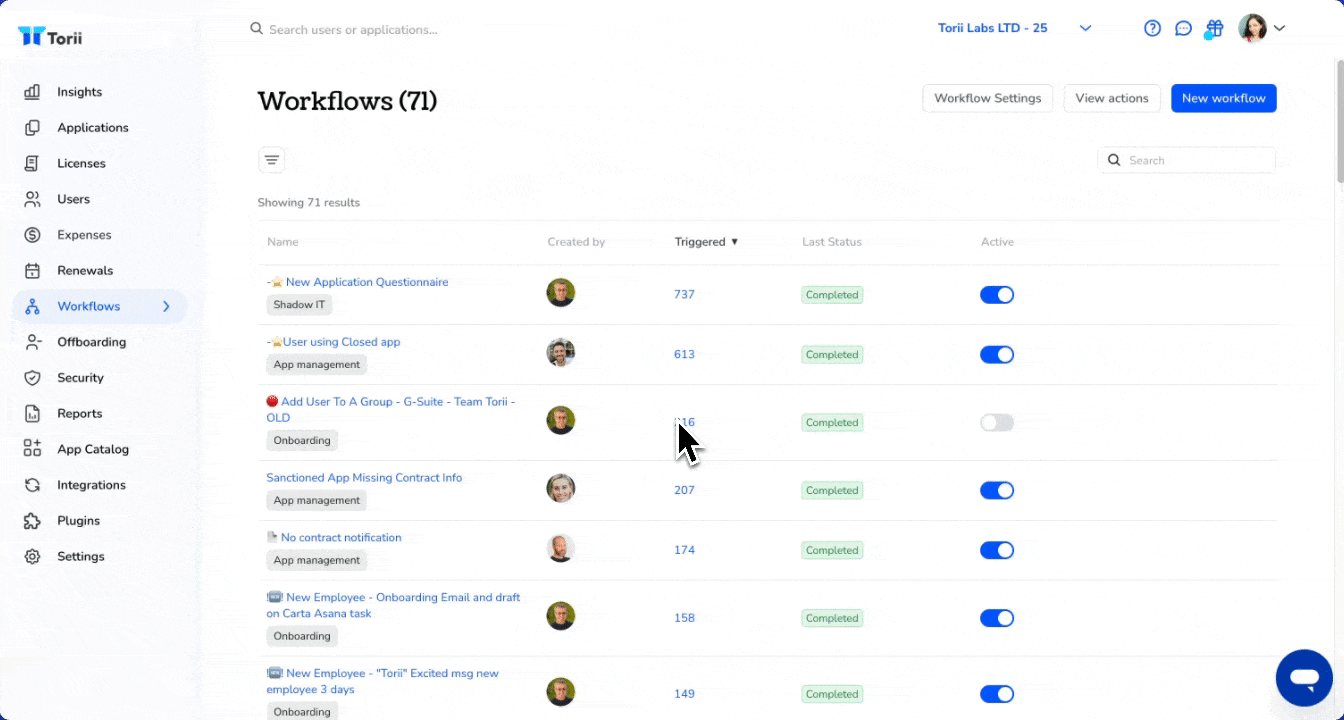
Task: Click the filter icon above results
Action: pyautogui.click(x=271, y=160)
